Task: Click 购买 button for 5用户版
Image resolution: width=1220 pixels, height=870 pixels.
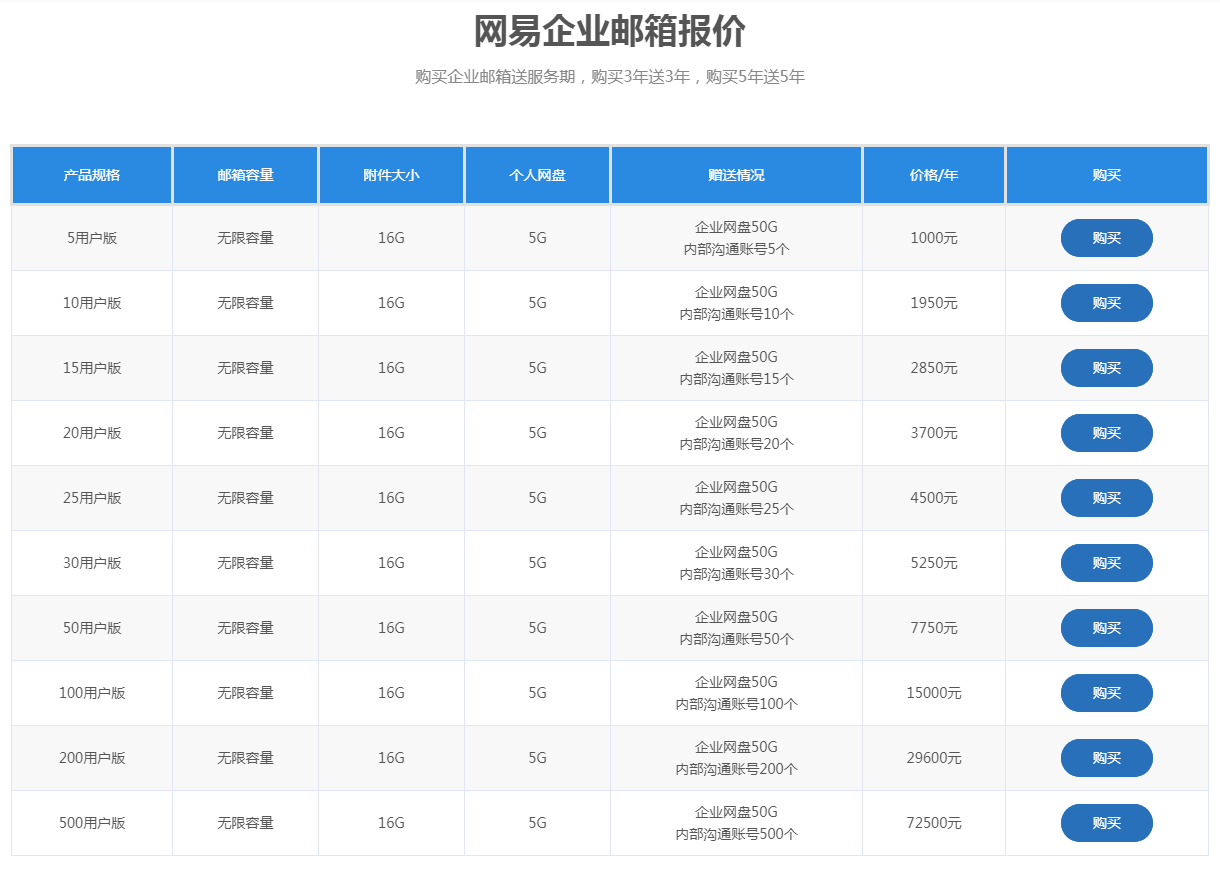Action: coord(1106,238)
